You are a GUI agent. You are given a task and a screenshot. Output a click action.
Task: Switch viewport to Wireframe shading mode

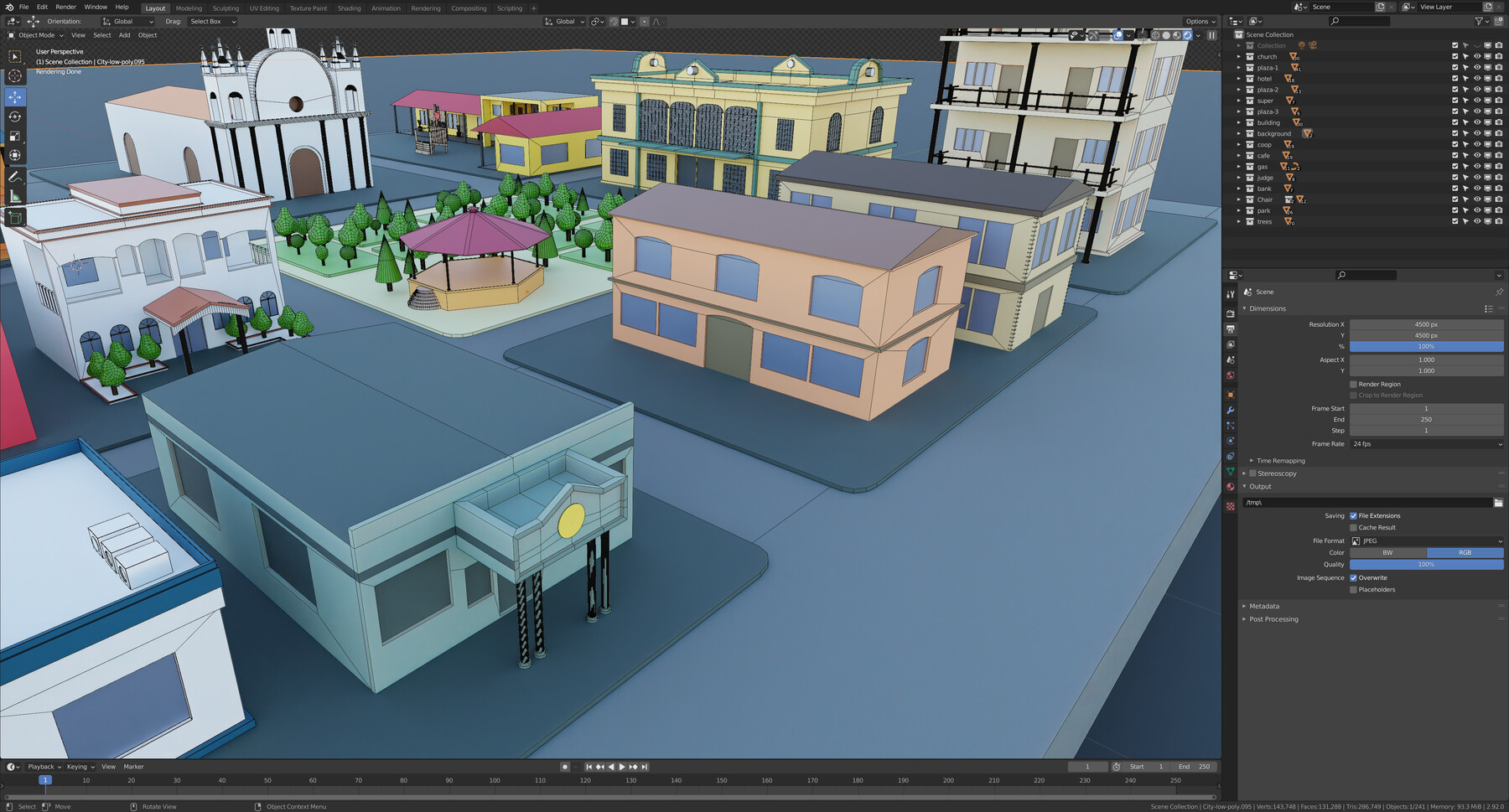1155,35
